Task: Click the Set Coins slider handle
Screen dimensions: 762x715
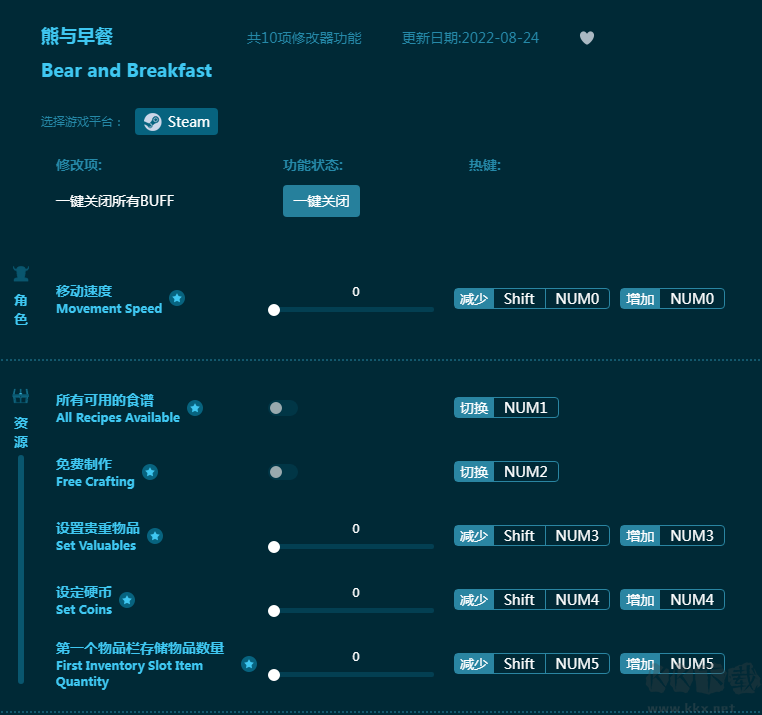Action: click(274, 611)
